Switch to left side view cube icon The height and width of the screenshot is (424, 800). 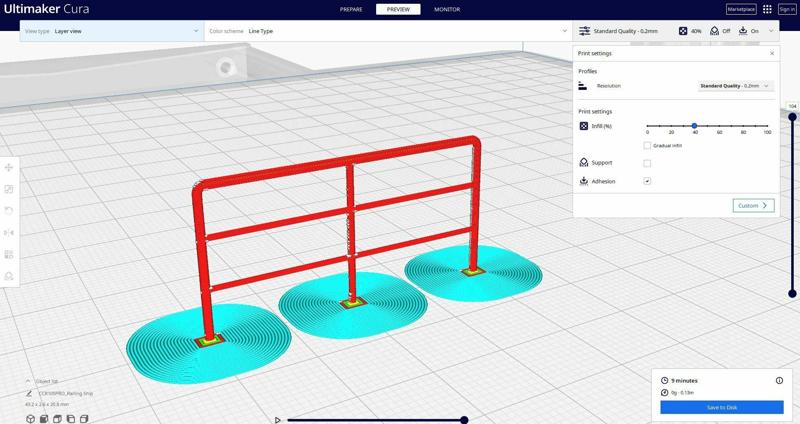(x=70, y=419)
